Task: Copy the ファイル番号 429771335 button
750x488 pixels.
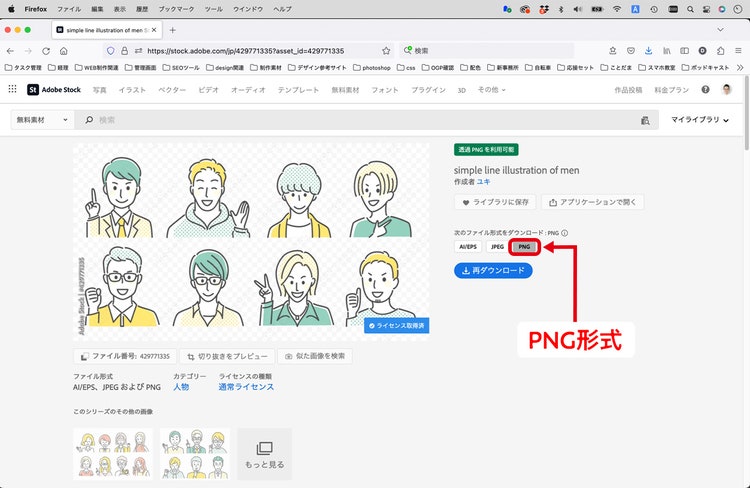Action: [x=125, y=356]
